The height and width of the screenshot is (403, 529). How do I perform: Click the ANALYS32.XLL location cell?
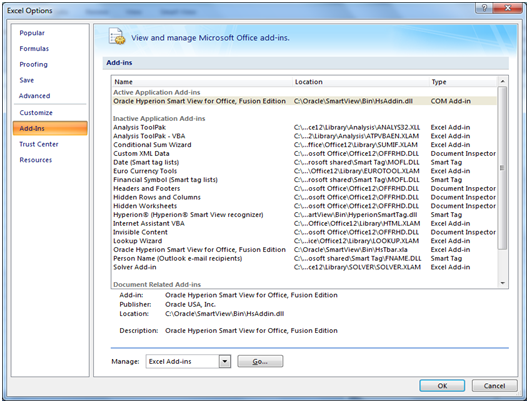coord(357,127)
